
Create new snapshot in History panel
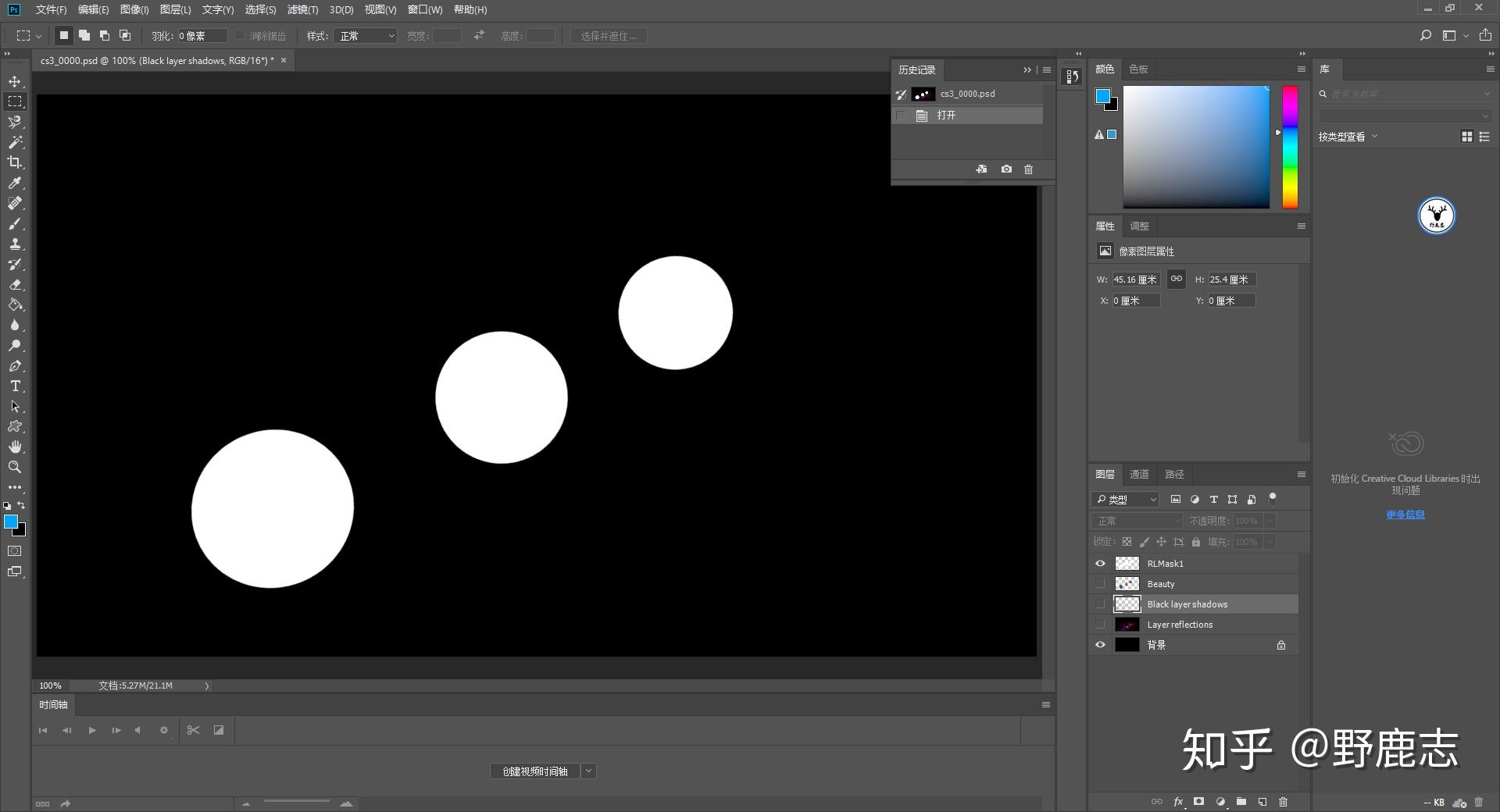pos(1006,169)
